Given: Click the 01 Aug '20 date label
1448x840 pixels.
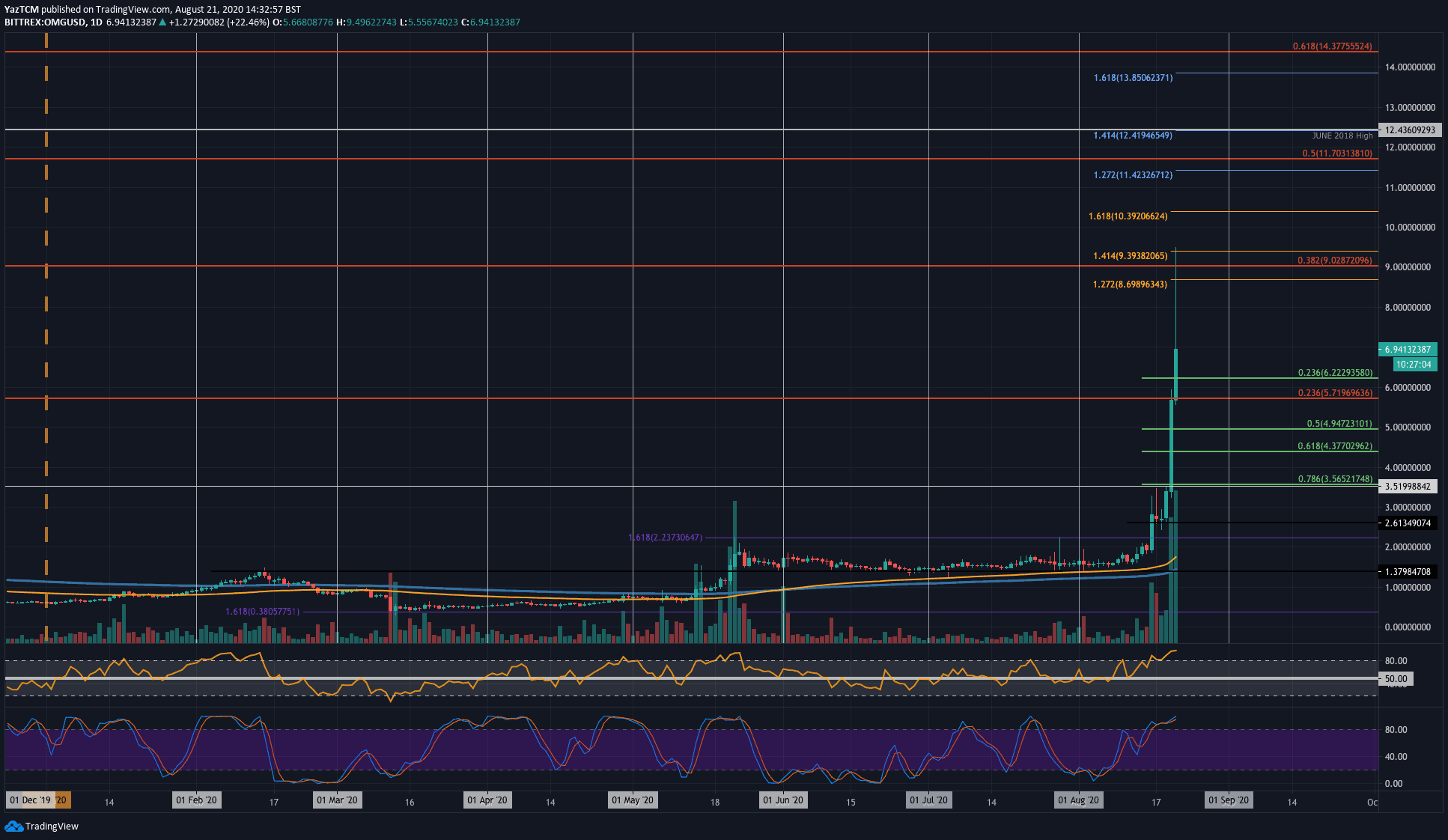Looking at the screenshot, I should (1078, 800).
